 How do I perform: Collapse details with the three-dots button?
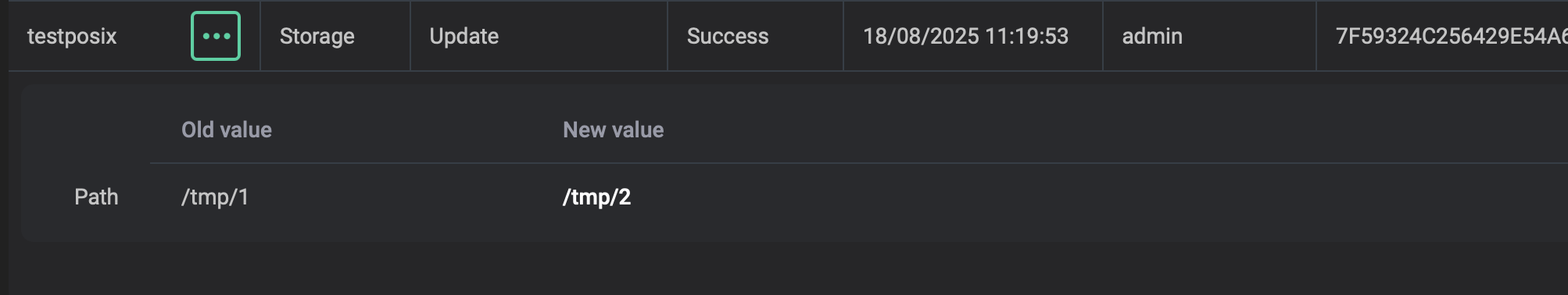(x=216, y=36)
